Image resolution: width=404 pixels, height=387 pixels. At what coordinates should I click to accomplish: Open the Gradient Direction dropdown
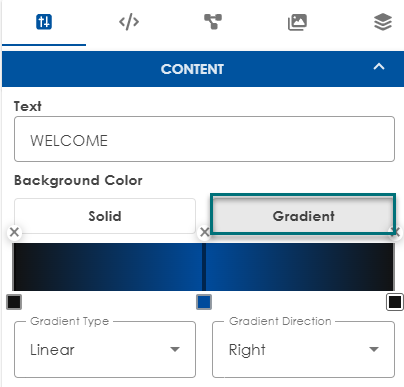tap(303, 349)
